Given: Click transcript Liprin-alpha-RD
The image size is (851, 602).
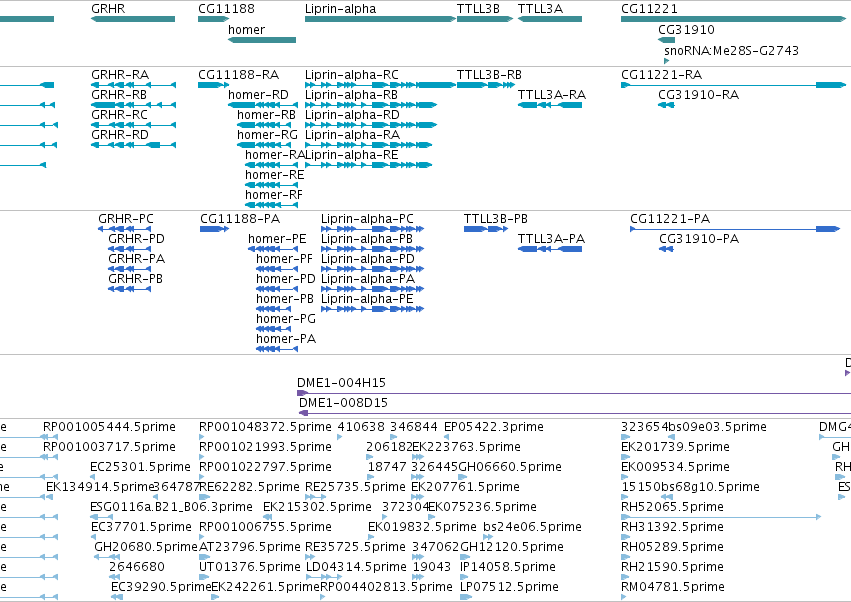Looking at the screenshot, I should [x=371, y=125].
